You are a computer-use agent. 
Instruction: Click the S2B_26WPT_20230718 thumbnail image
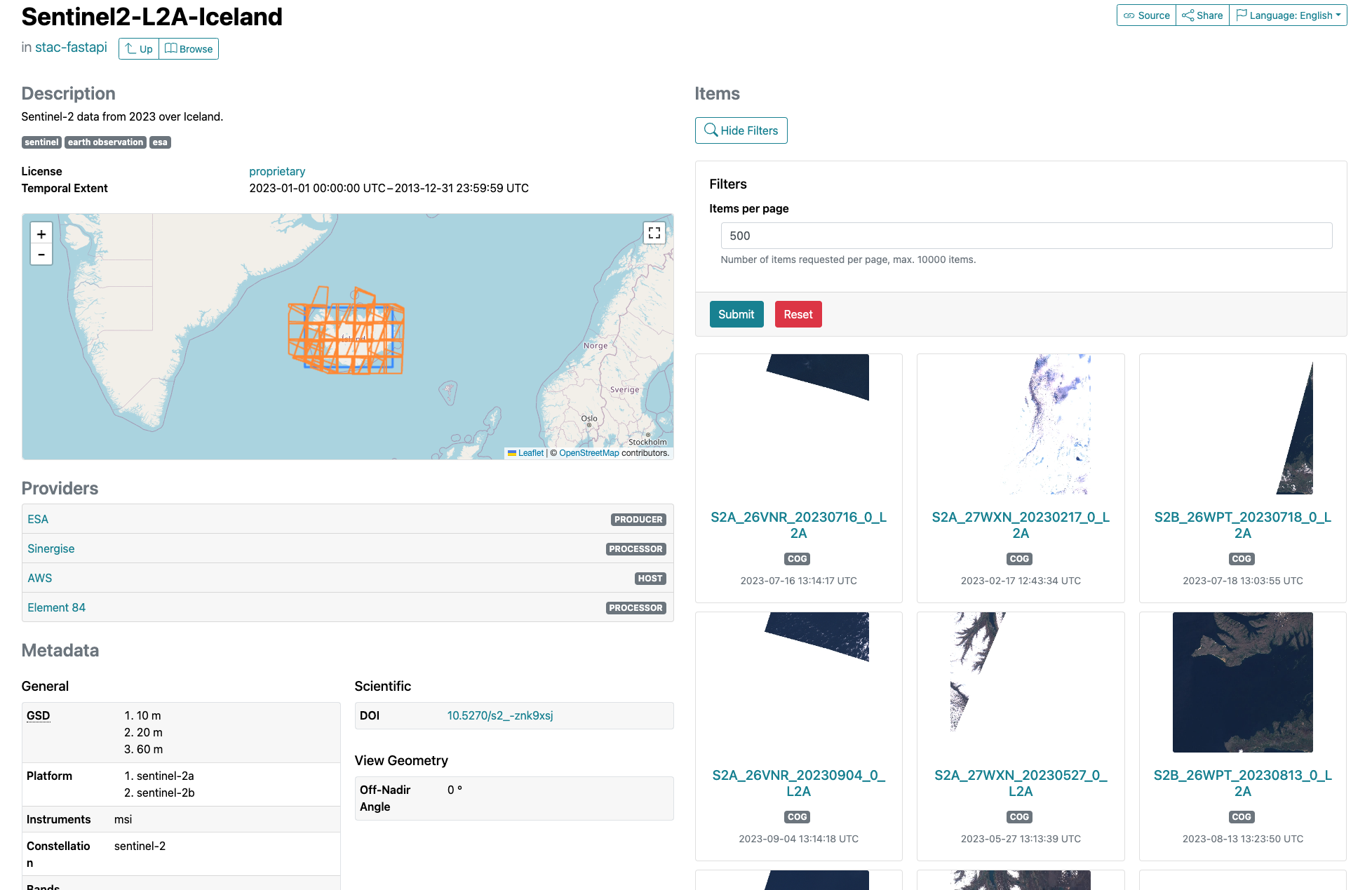1243,424
